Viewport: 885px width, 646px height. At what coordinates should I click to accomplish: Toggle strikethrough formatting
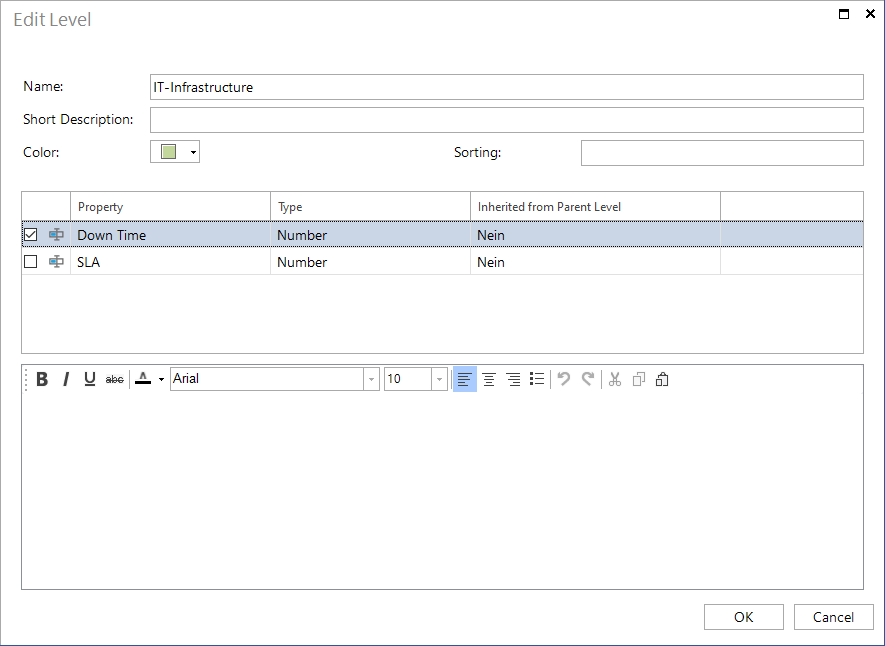(x=115, y=379)
